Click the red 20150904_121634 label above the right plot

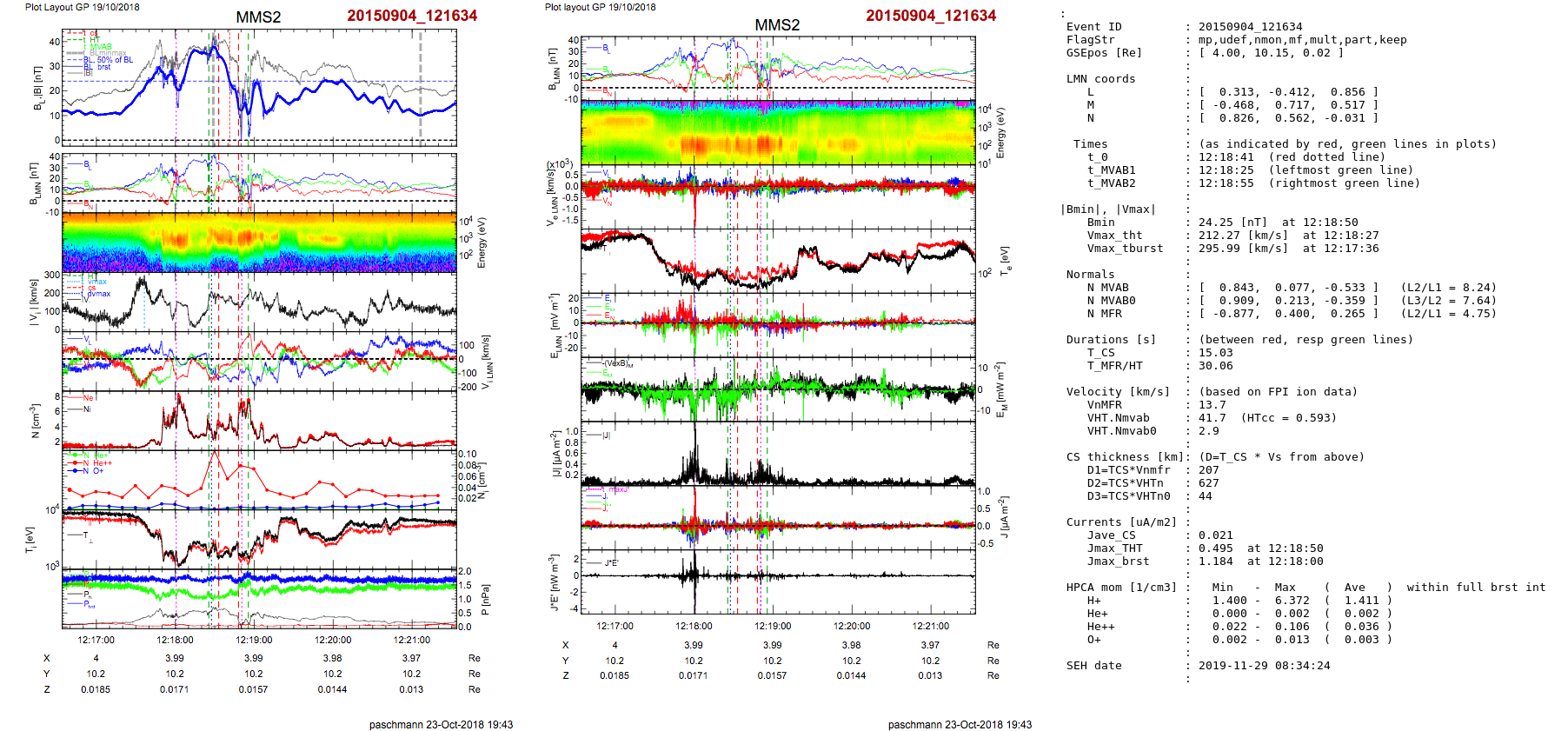pyautogui.click(x=930, y=16)
